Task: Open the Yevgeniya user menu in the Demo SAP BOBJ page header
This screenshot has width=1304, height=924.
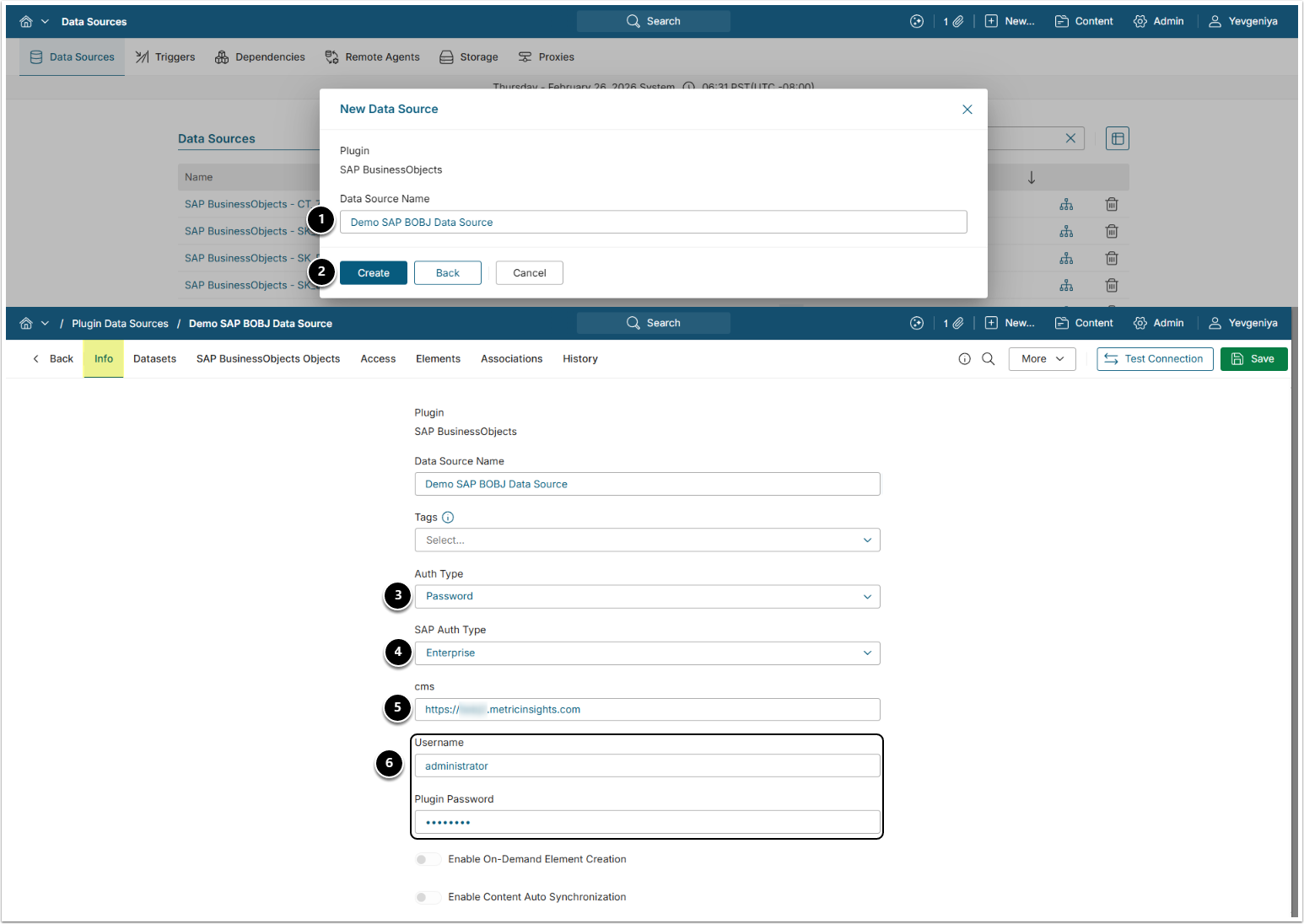Action: pyautogui.click(x=1243, y=323)
